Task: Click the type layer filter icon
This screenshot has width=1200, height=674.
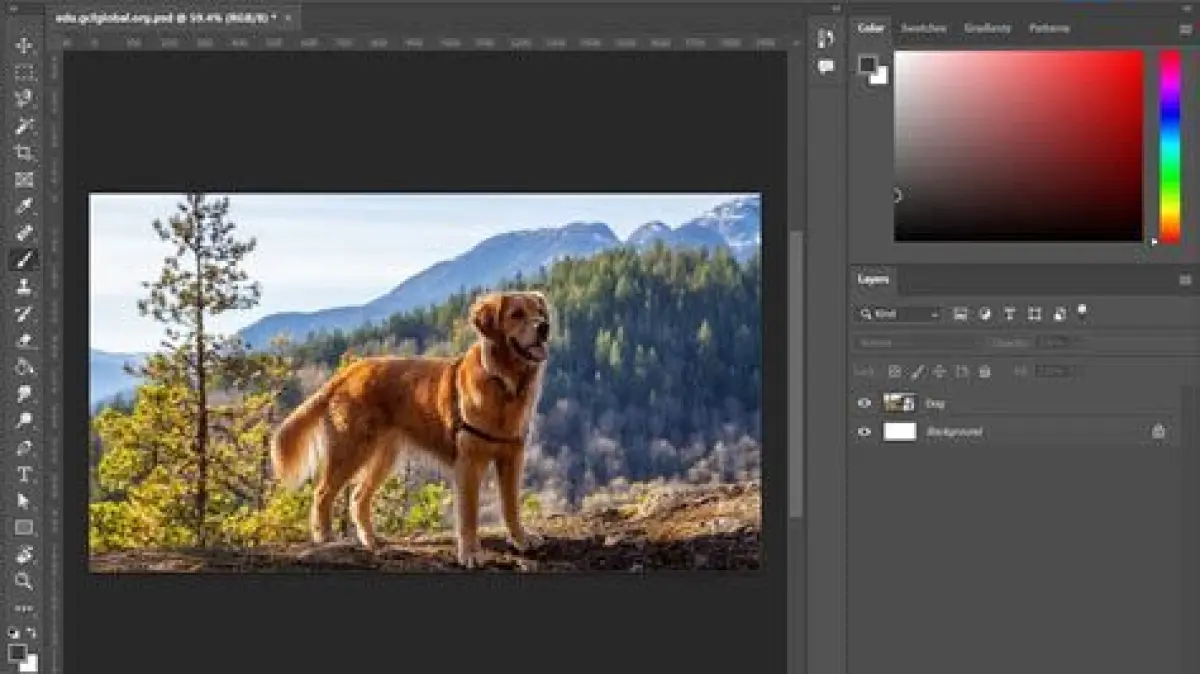Action: click(1009, 314)
